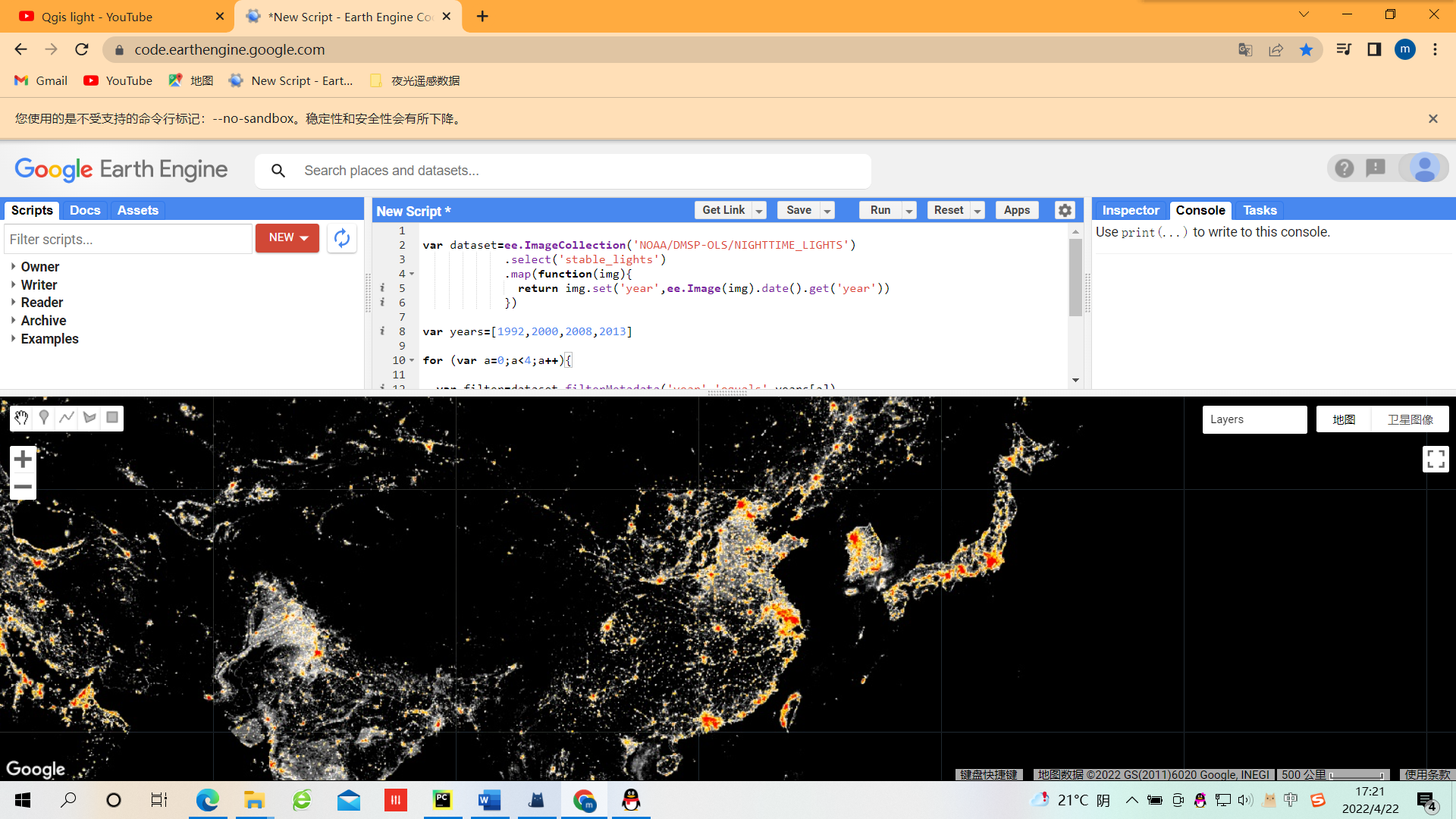1456x819 pixels.
Task: Open the Run dropdown arrow
Action: 908,210
